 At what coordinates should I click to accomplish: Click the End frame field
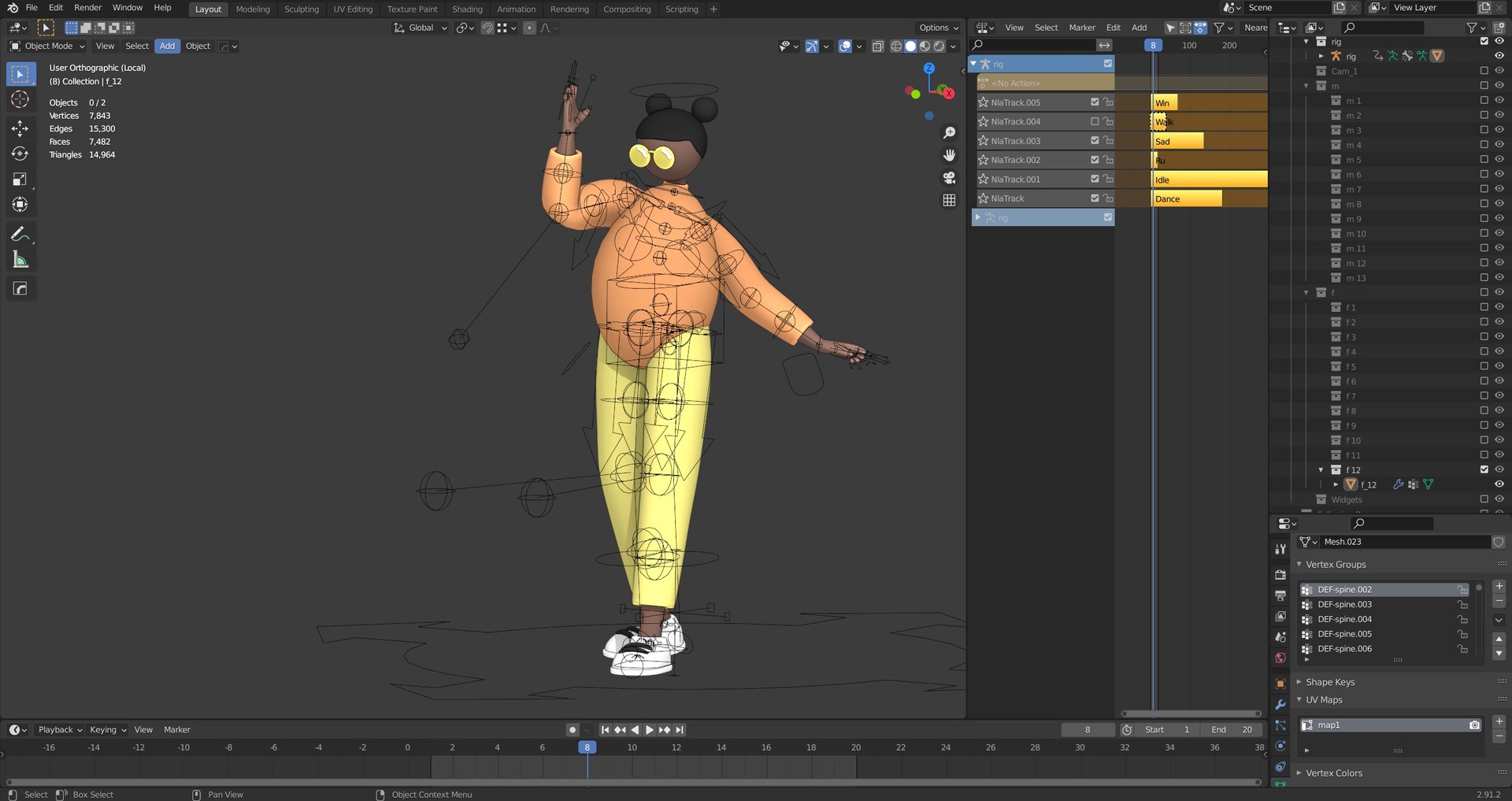point(1232,730)
